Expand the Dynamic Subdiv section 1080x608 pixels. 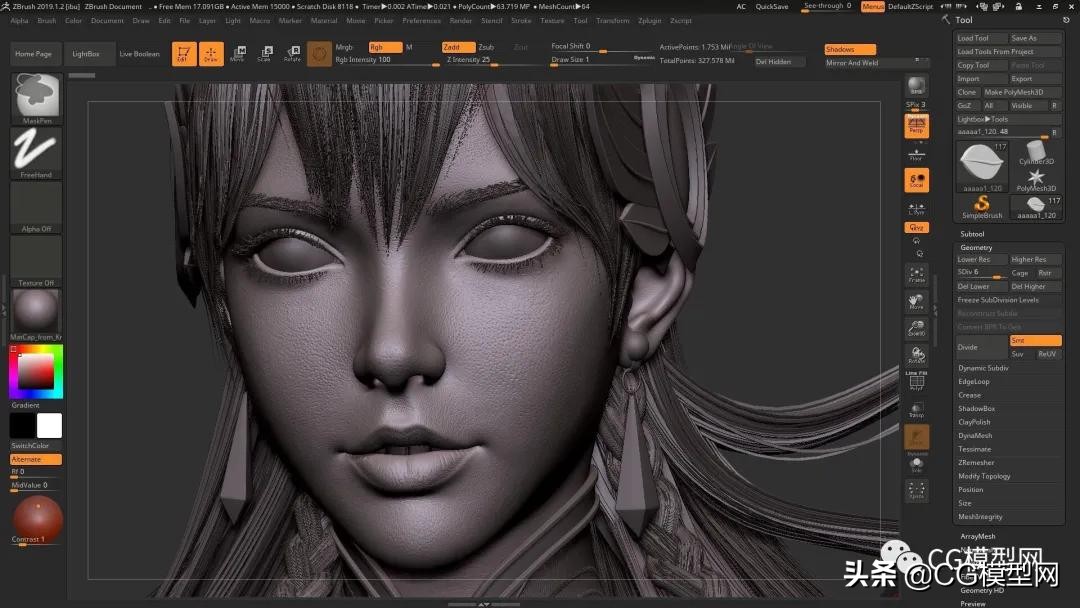[983, 368]
